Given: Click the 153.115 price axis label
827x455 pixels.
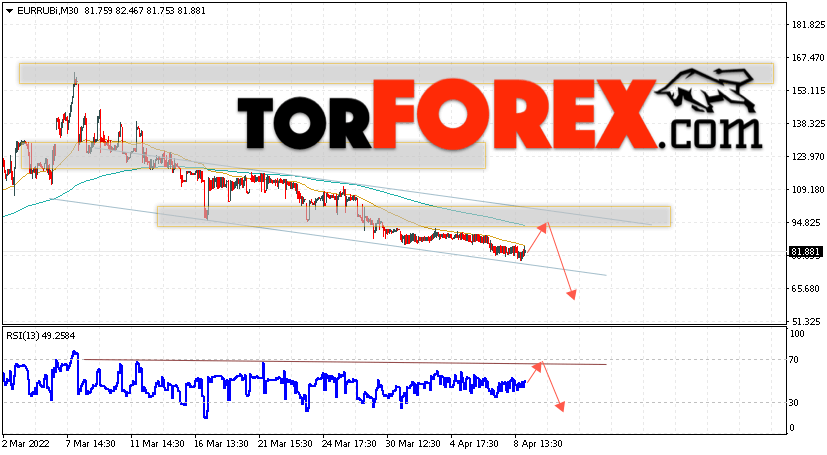Looking at the screenshot, I should pyautogui.click(x=808, y=91).
